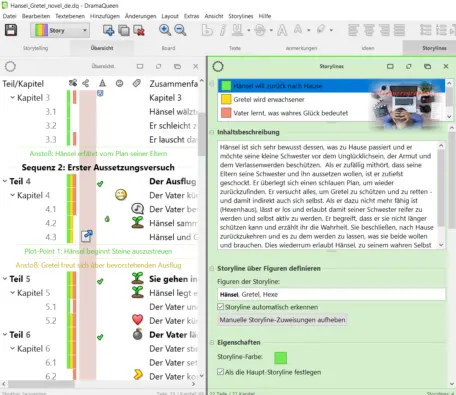The image size is (456, 395).
Task: Click the red heart icon in row 5.2
Action: coord(137,320)
